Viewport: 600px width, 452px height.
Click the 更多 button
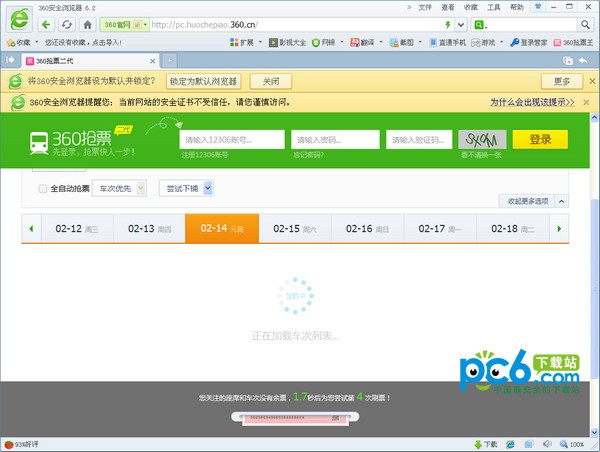pos(562,81)
